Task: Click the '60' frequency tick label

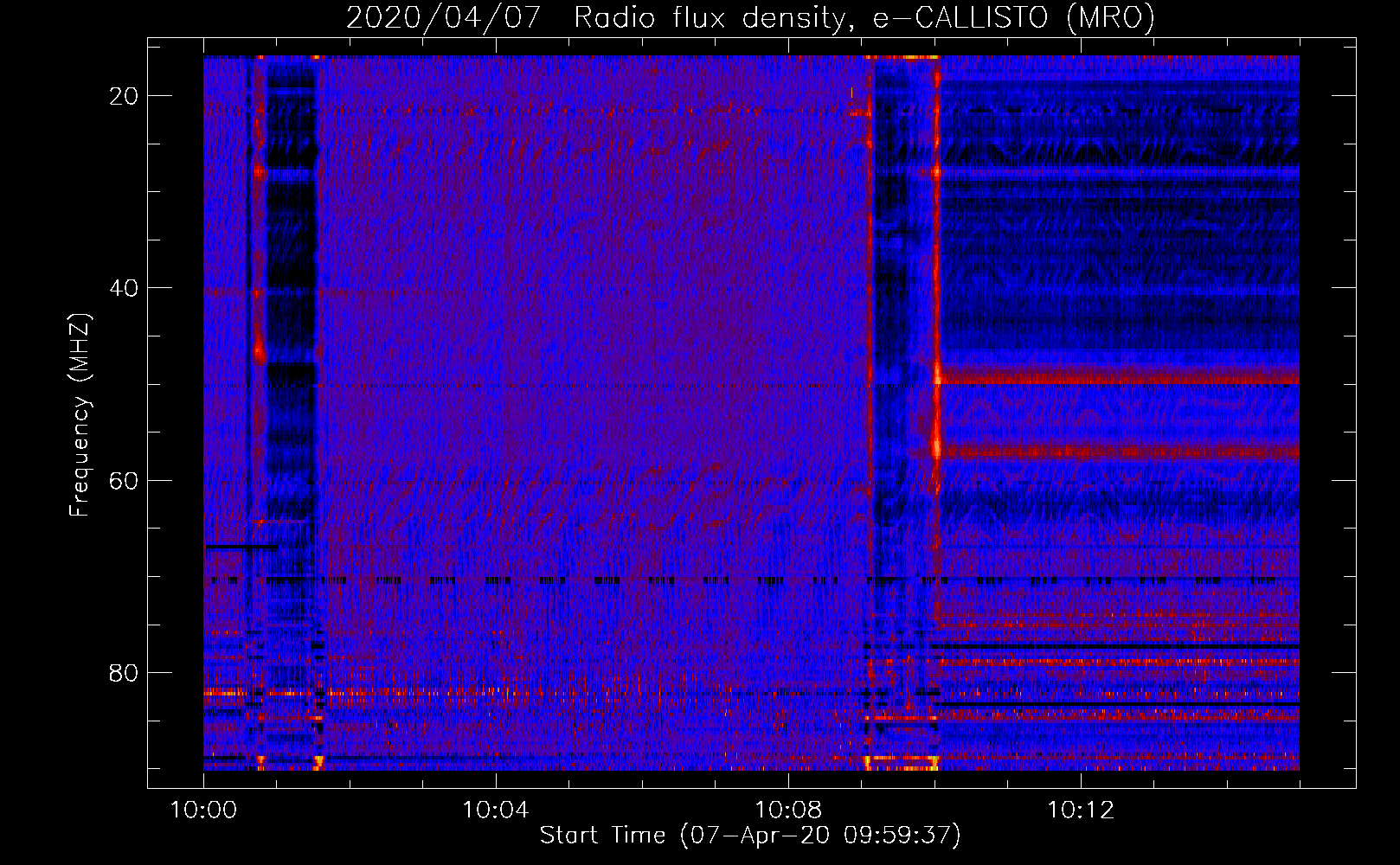Action: coord(124,480)
